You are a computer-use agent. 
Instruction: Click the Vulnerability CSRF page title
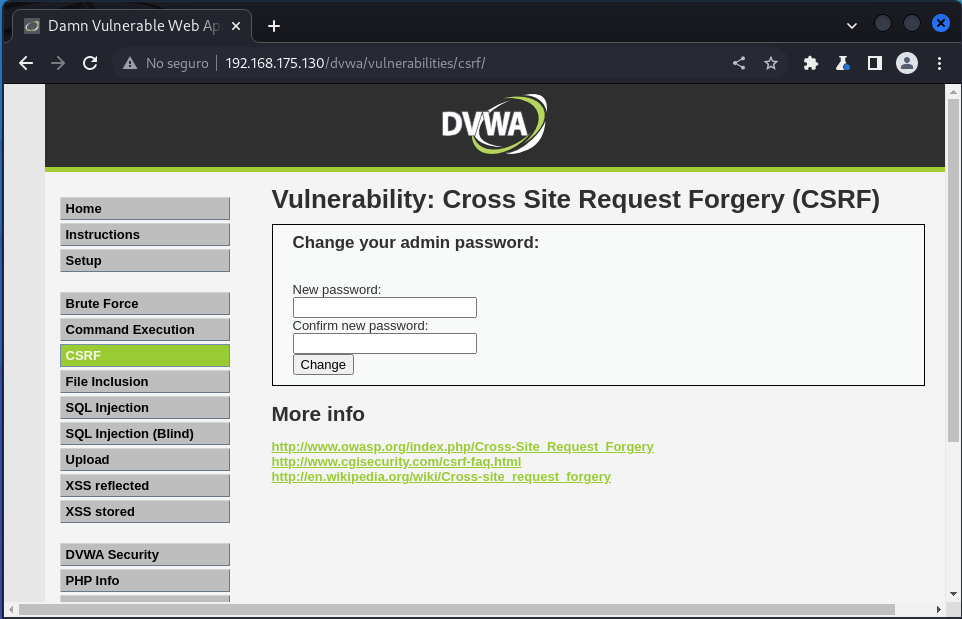click(575, 199)
